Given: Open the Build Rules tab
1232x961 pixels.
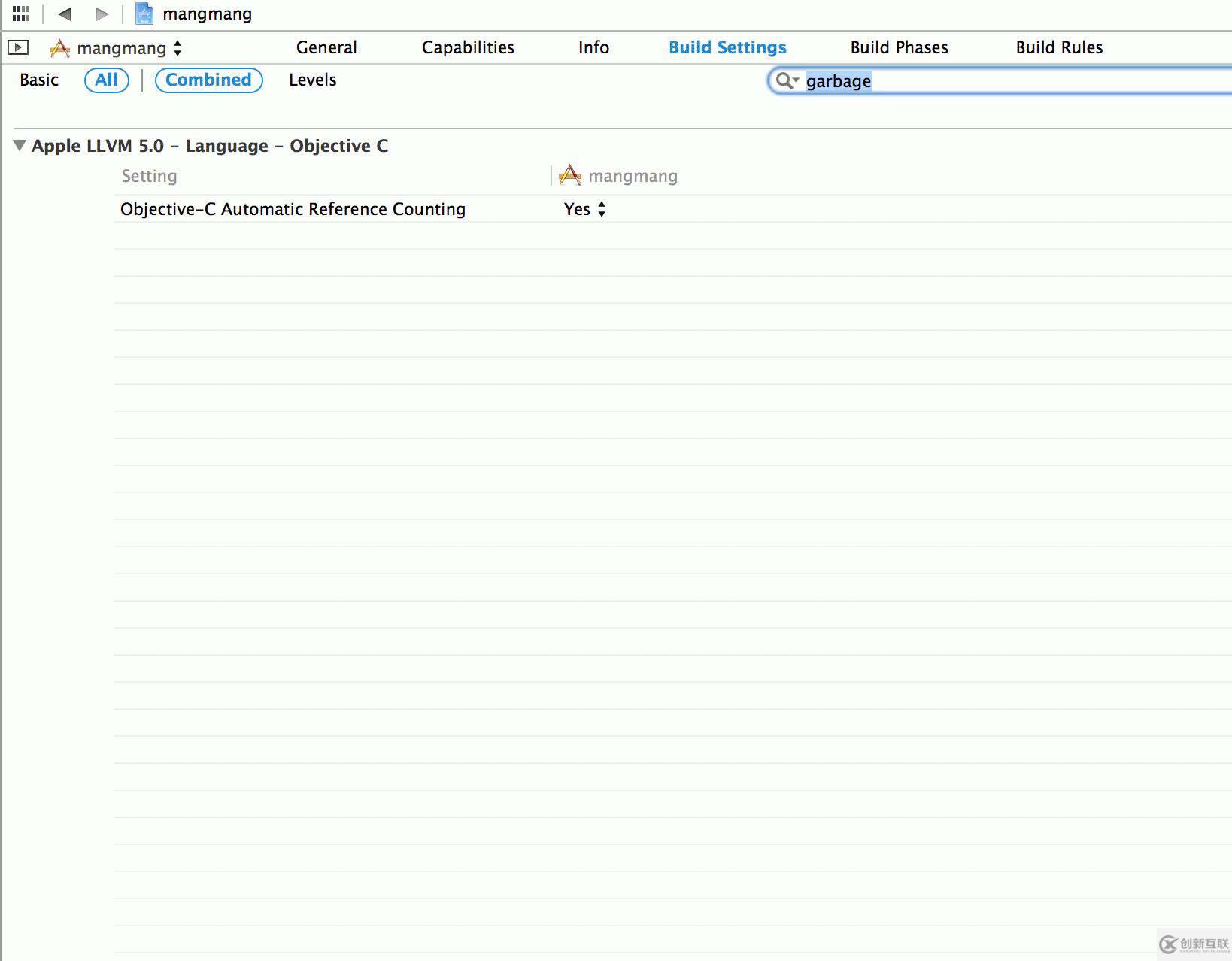Looking at the screenshot, I should [x=1059, y=47].
